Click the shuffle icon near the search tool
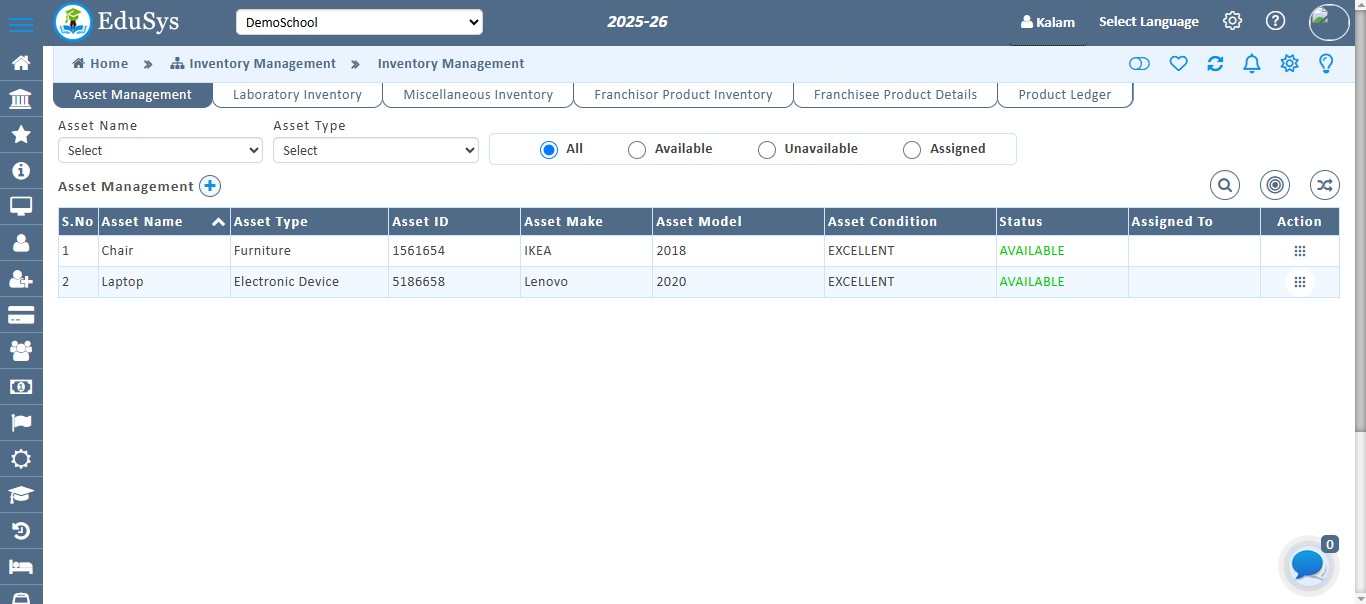The height and width of the screenshot is (604, 1366). tap(1324, 185)
